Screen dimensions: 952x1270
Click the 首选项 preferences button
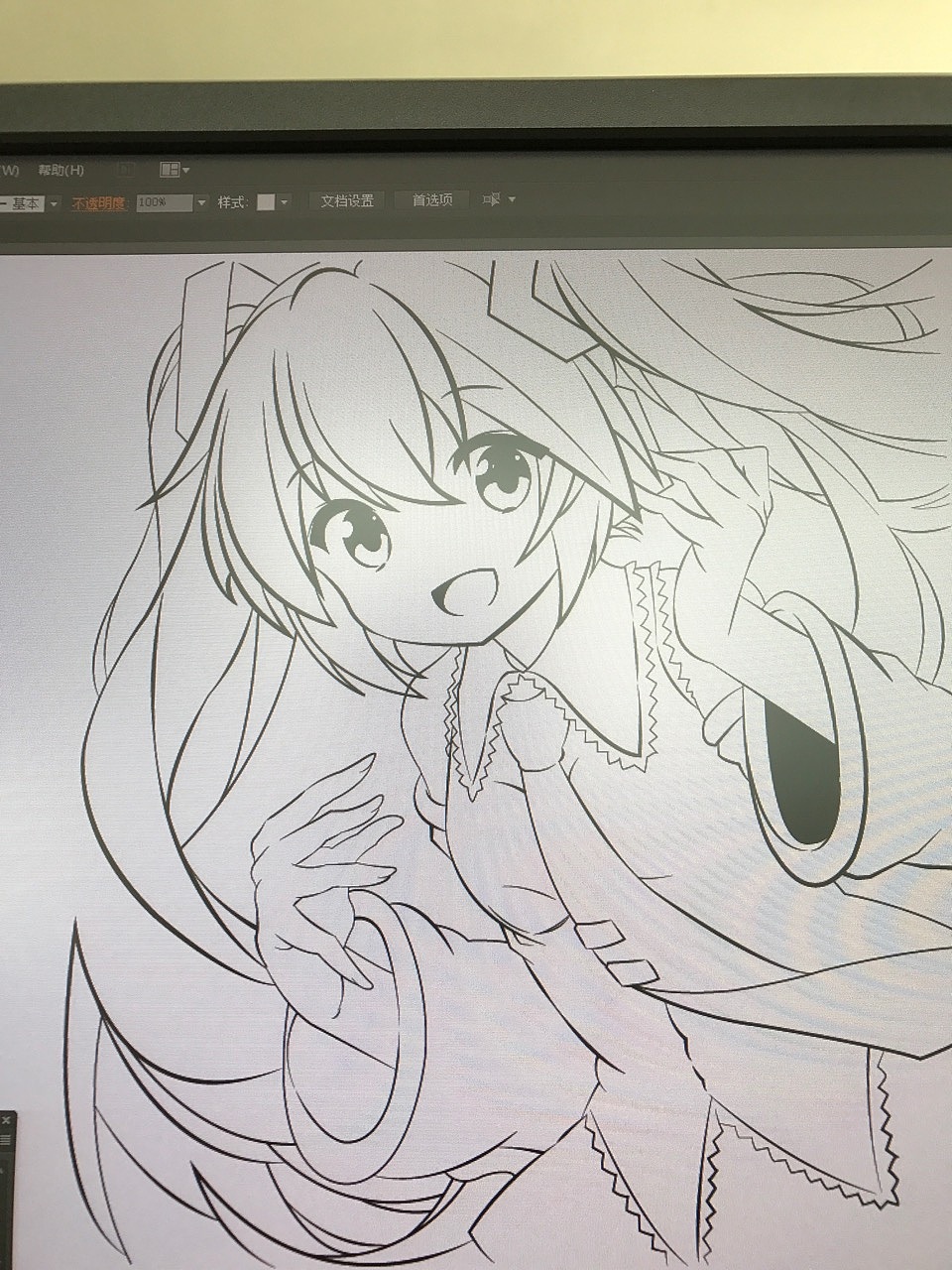point(432,199)
